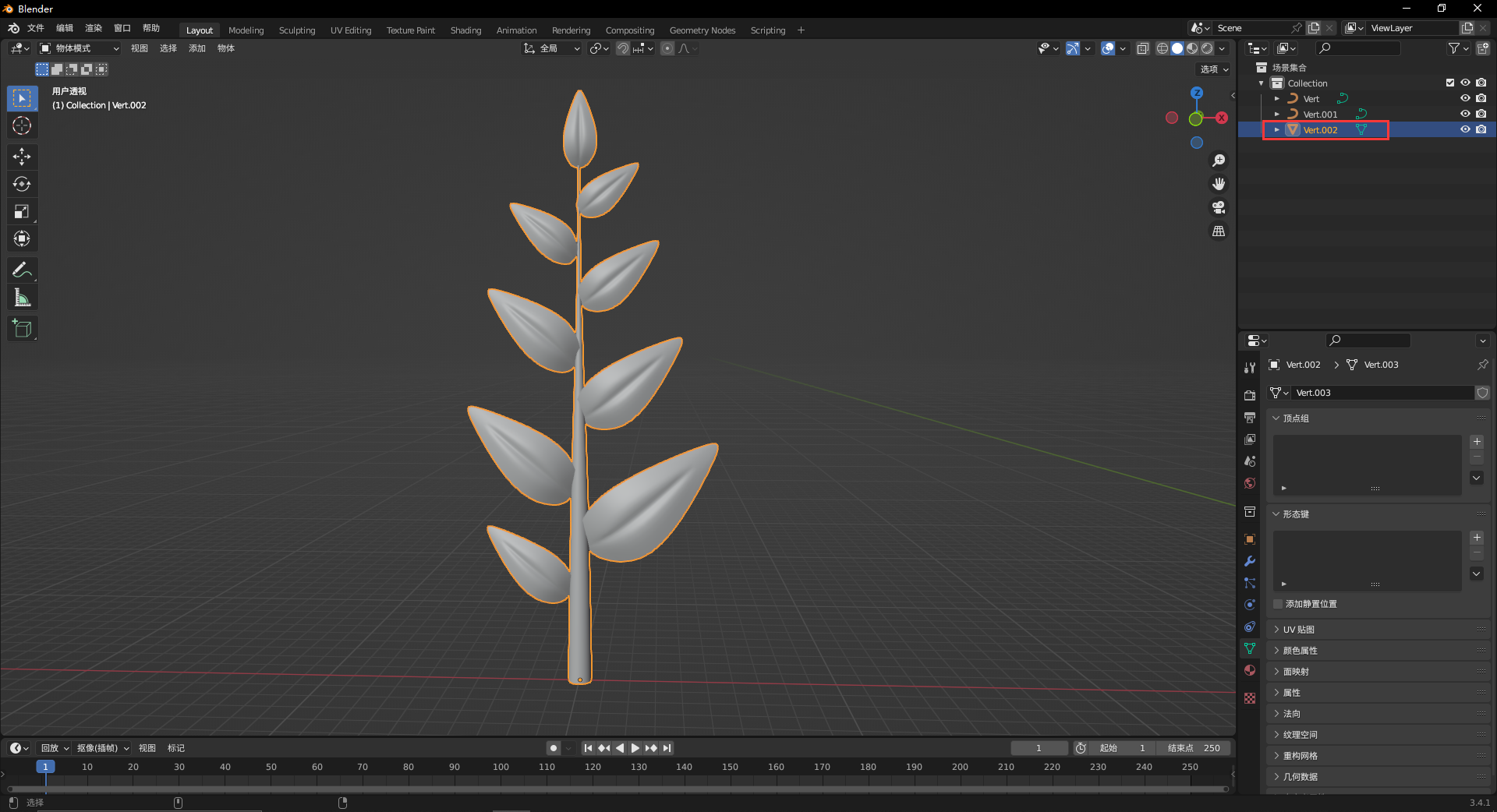Viewport: 1497px width, 812px height.
Task: Uncheck Collection exclude-from-view-layer checkbox
Action: [x=1449, y=83]
